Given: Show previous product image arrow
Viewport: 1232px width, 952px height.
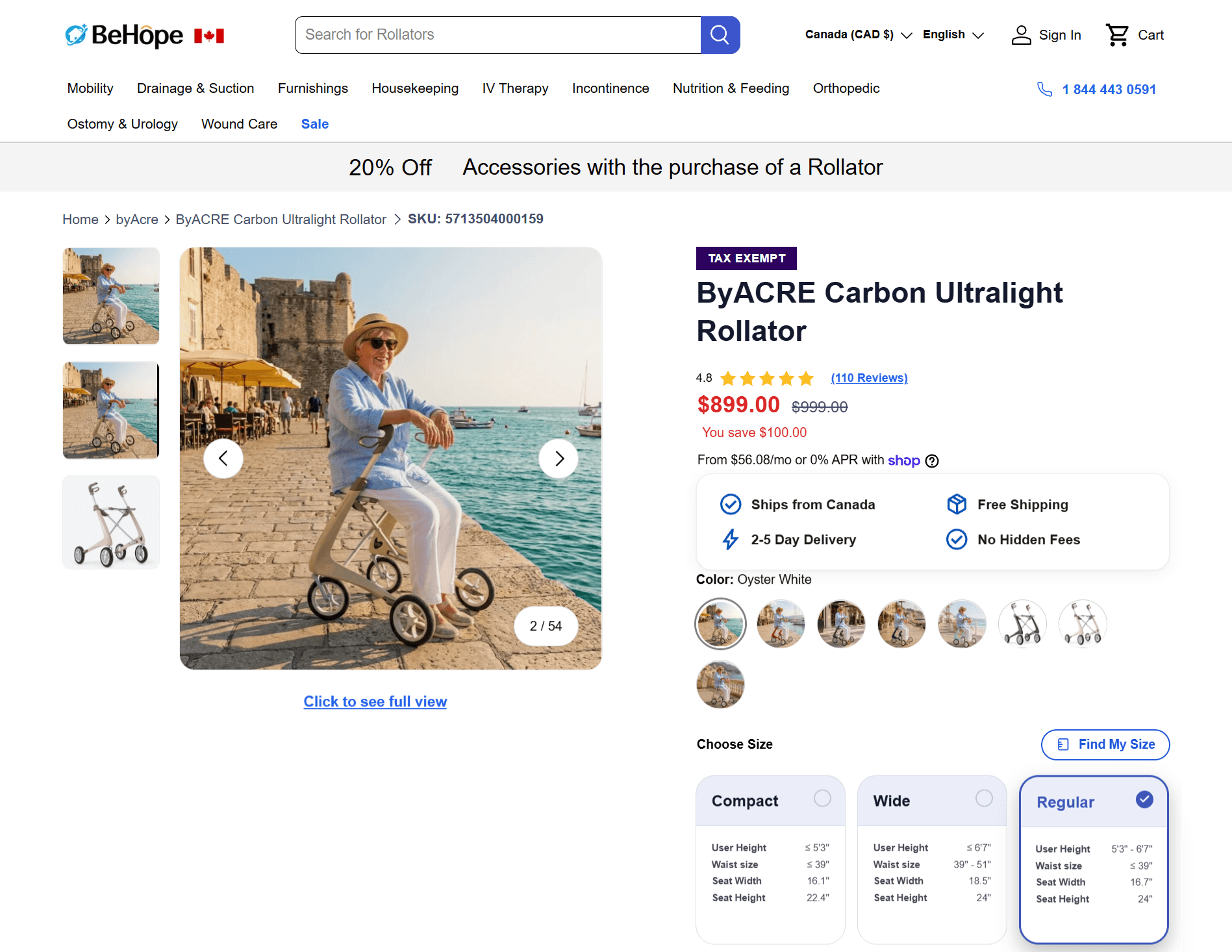Looking at the screenshot, I should point(223,458).
